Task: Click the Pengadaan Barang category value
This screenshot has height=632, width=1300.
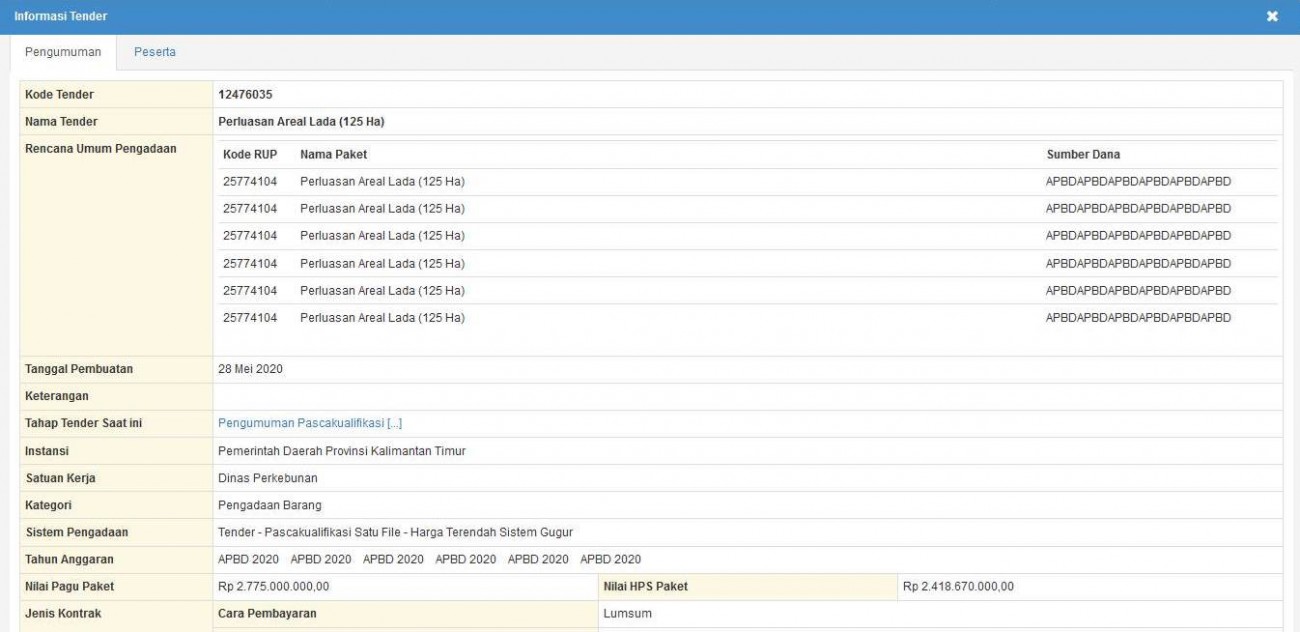Action: [270, 505]
